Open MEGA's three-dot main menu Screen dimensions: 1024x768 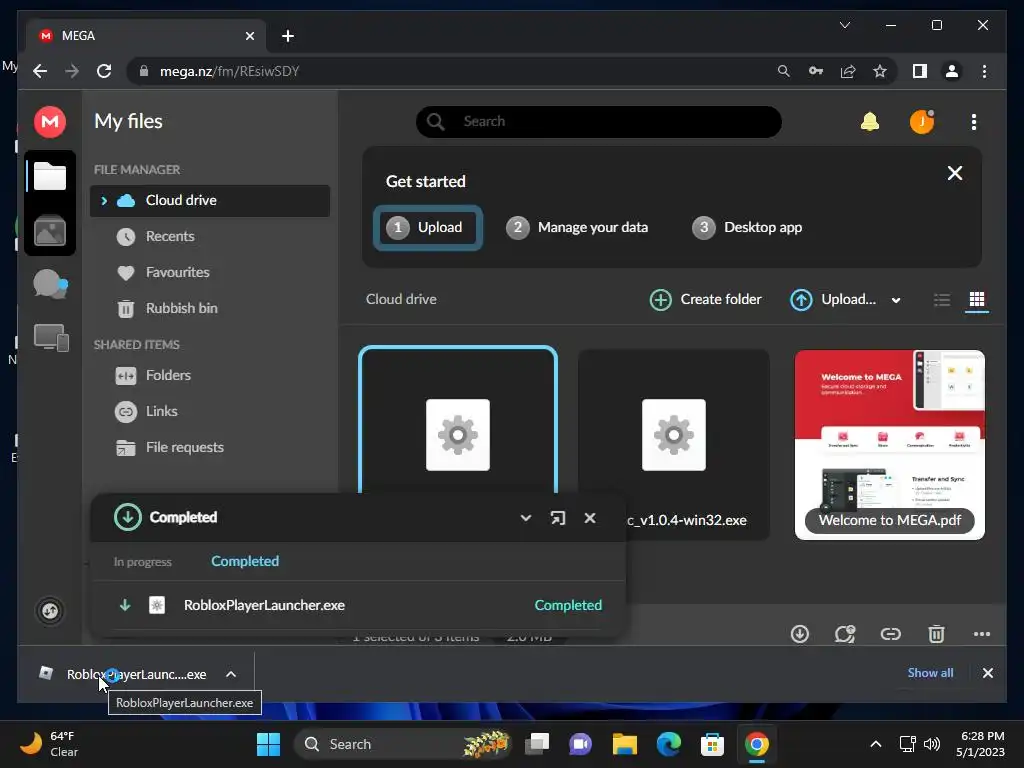(x=974, y=121)
